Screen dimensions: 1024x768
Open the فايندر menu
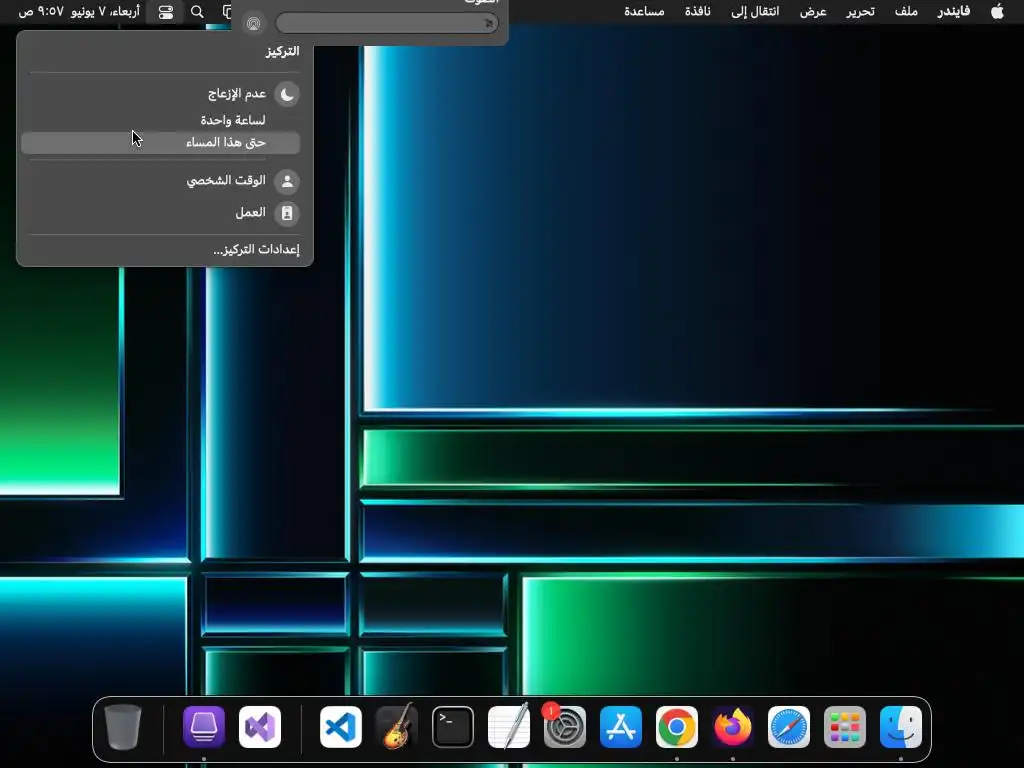coord(953,11)
